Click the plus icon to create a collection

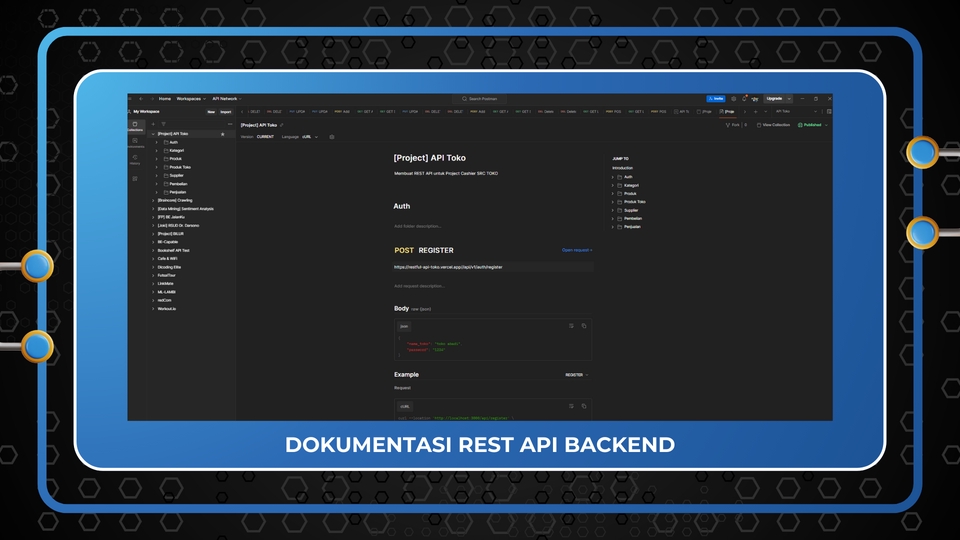(x=153, y=124)
